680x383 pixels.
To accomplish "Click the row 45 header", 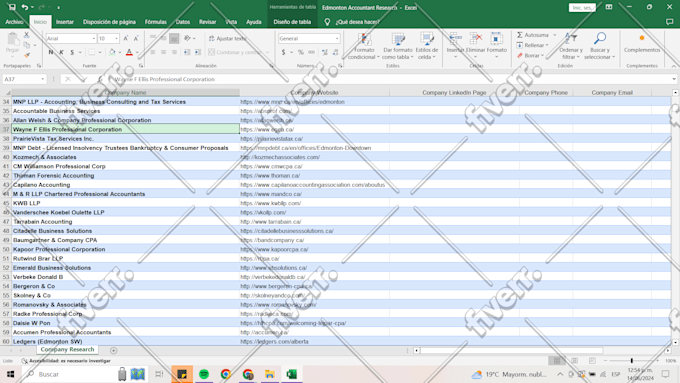I will click(x=6, y=203).
